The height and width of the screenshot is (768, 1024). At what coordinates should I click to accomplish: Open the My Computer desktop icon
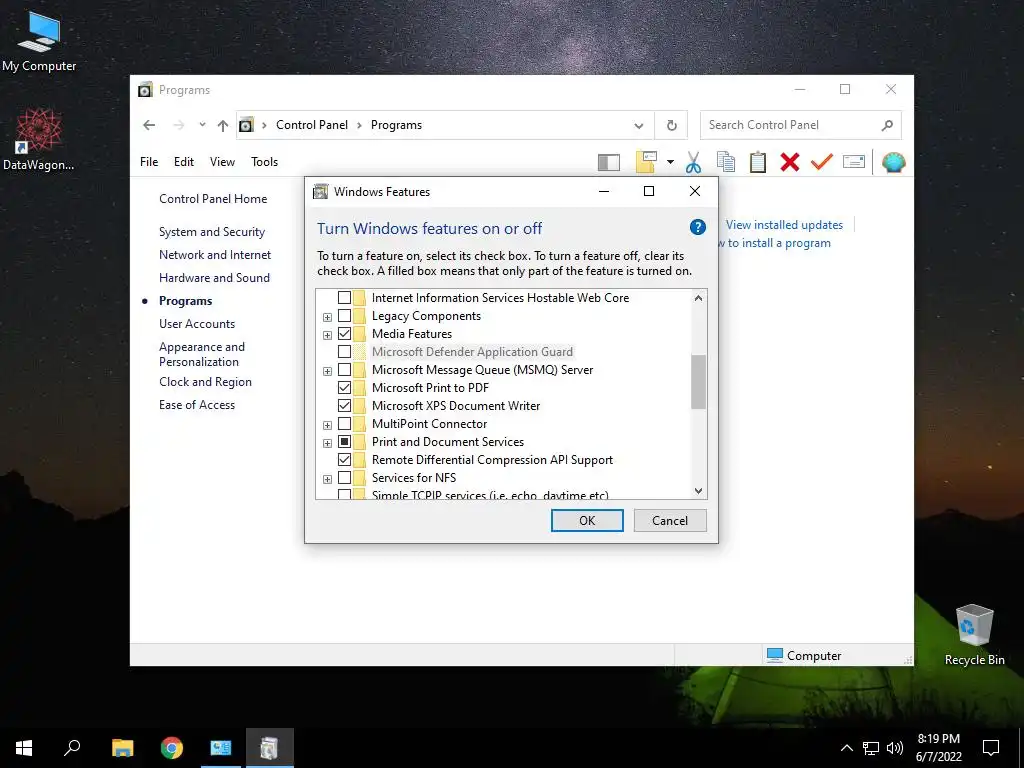tap(39, 41)
